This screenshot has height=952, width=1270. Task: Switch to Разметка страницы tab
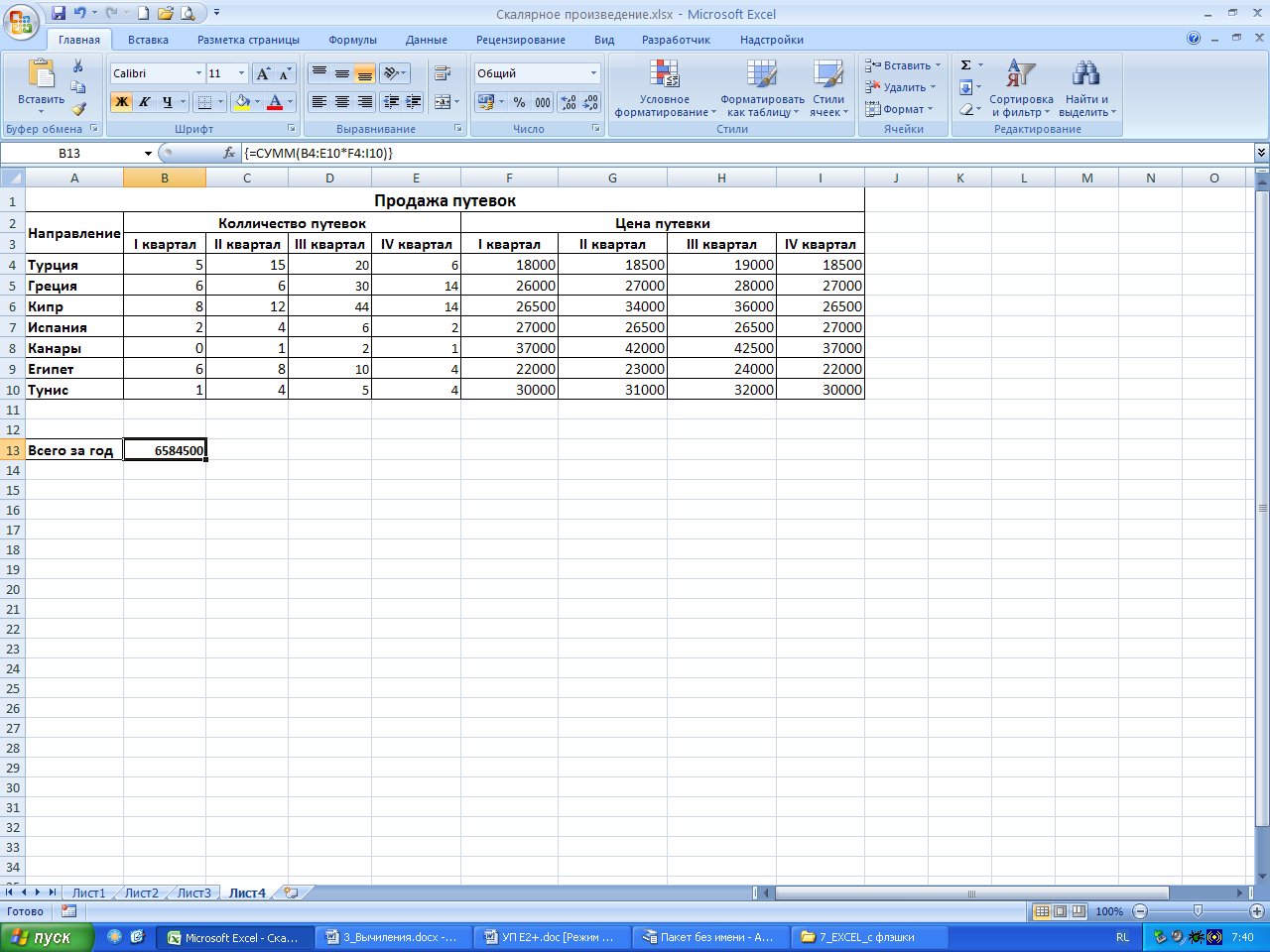tap(248, 40)
